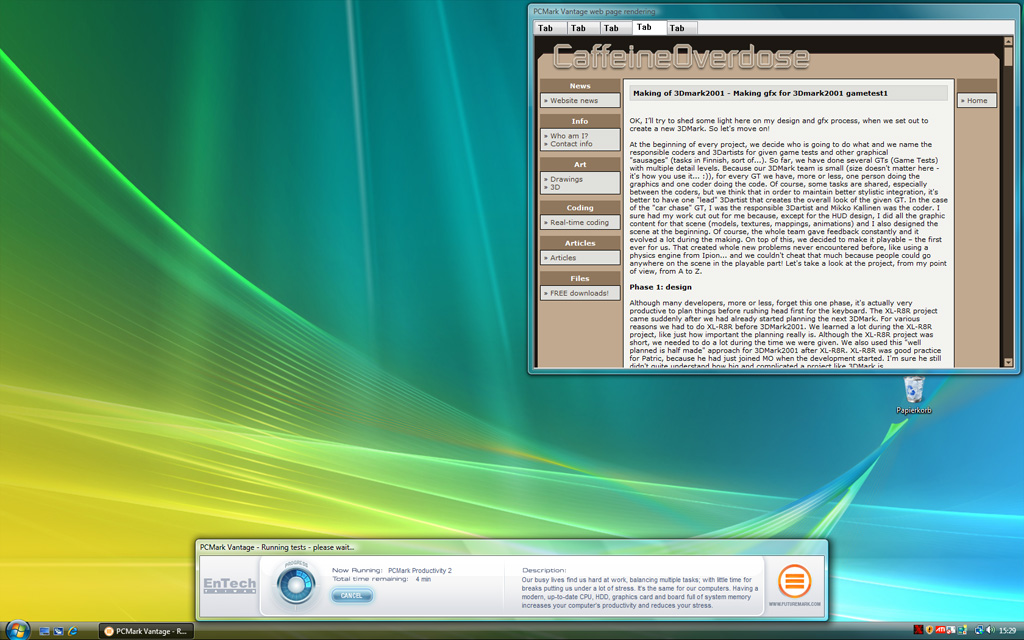Click the Windows Start orb

17,629
